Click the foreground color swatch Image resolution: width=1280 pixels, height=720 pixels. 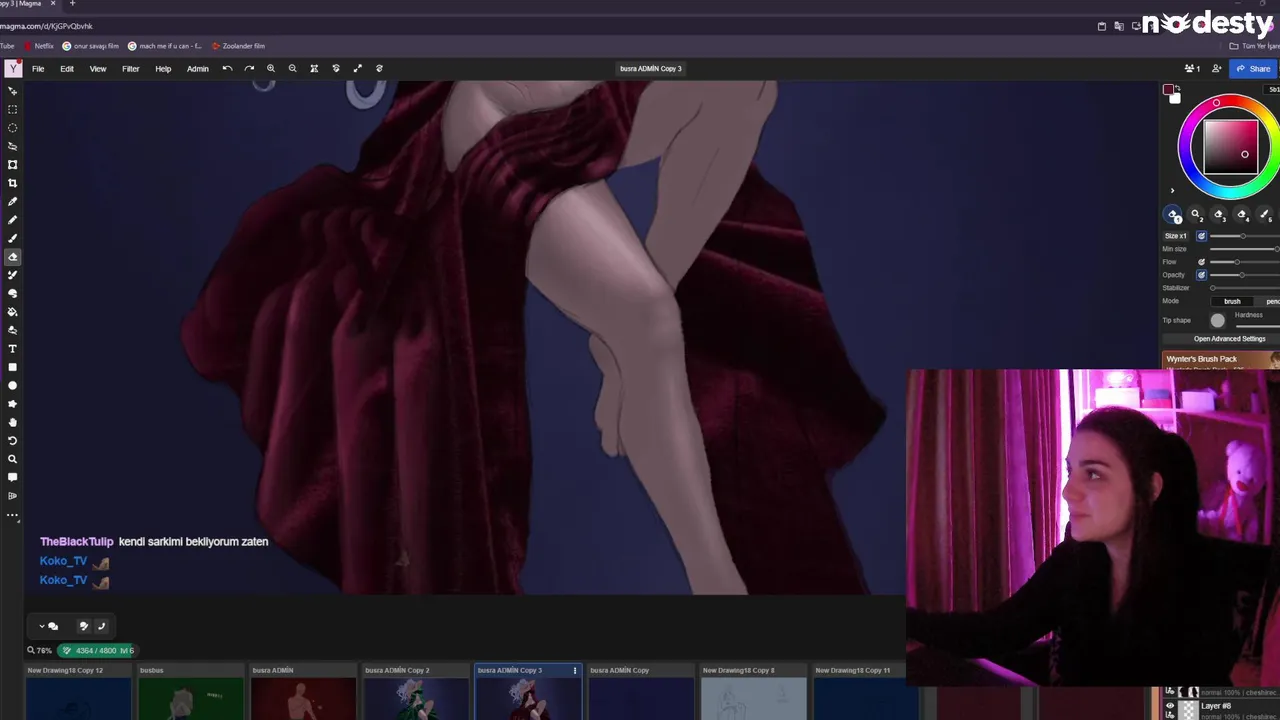(x=1168, y=90)
